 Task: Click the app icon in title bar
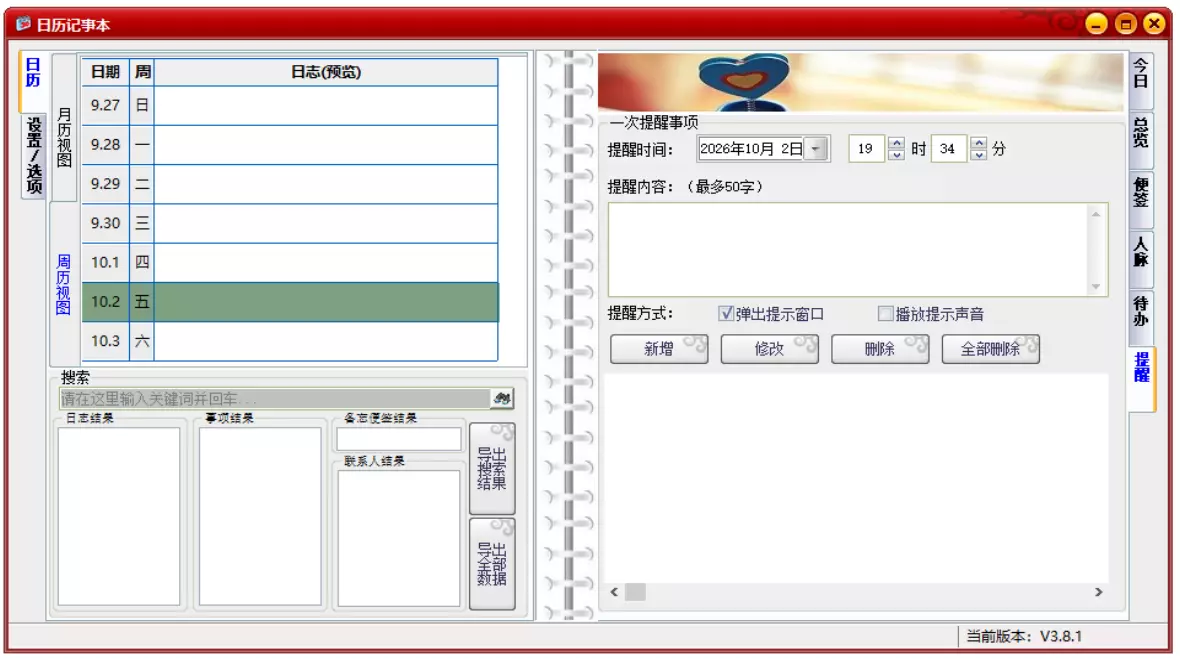[x=23, y=24]
